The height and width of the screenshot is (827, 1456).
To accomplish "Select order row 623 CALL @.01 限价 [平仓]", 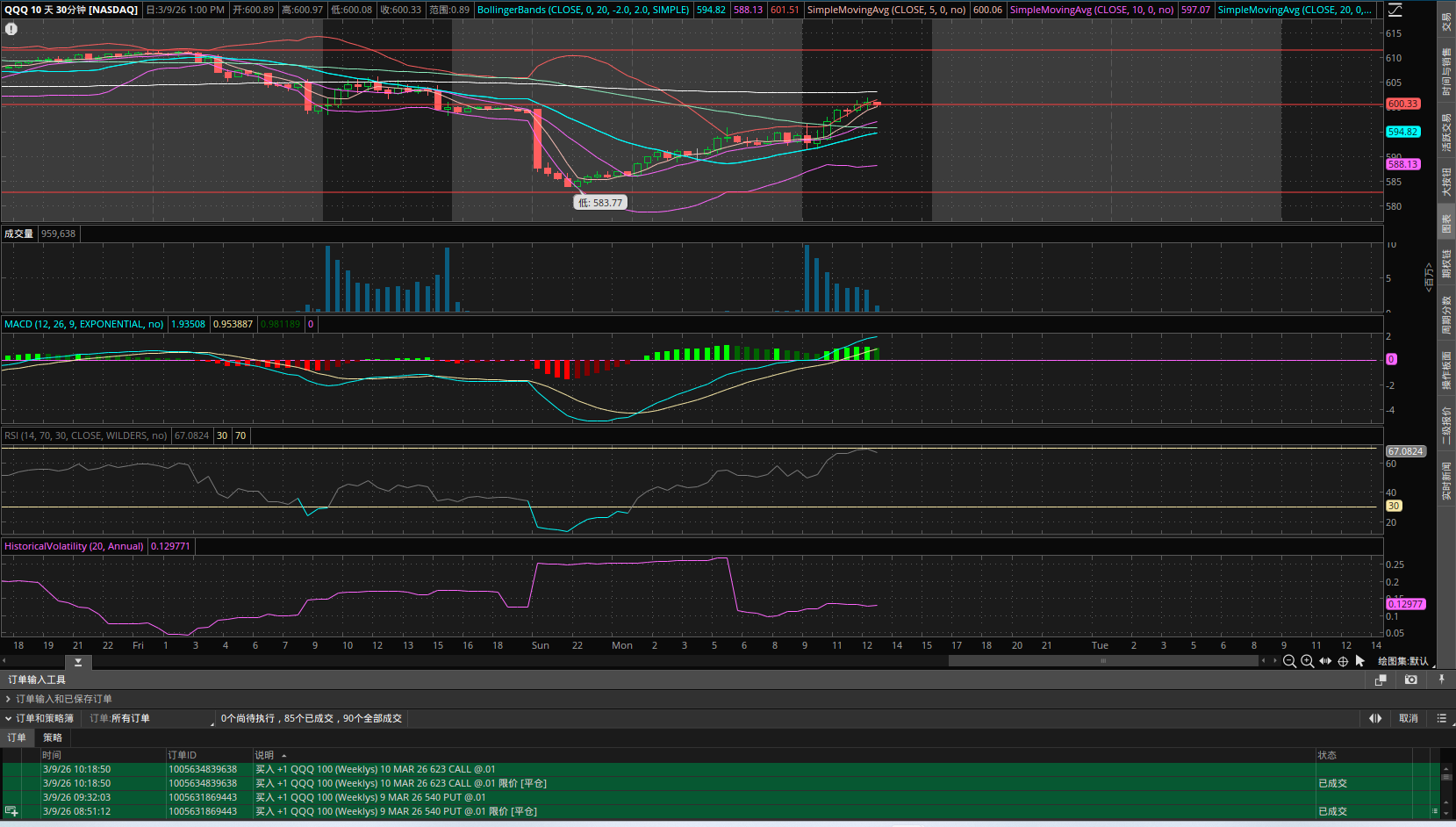I will 720,783.
